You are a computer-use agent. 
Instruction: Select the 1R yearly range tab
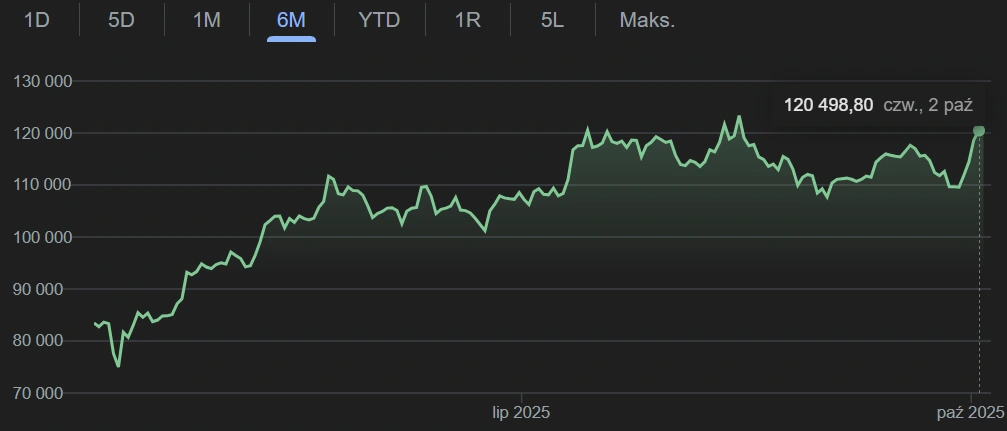pos(468,20)
